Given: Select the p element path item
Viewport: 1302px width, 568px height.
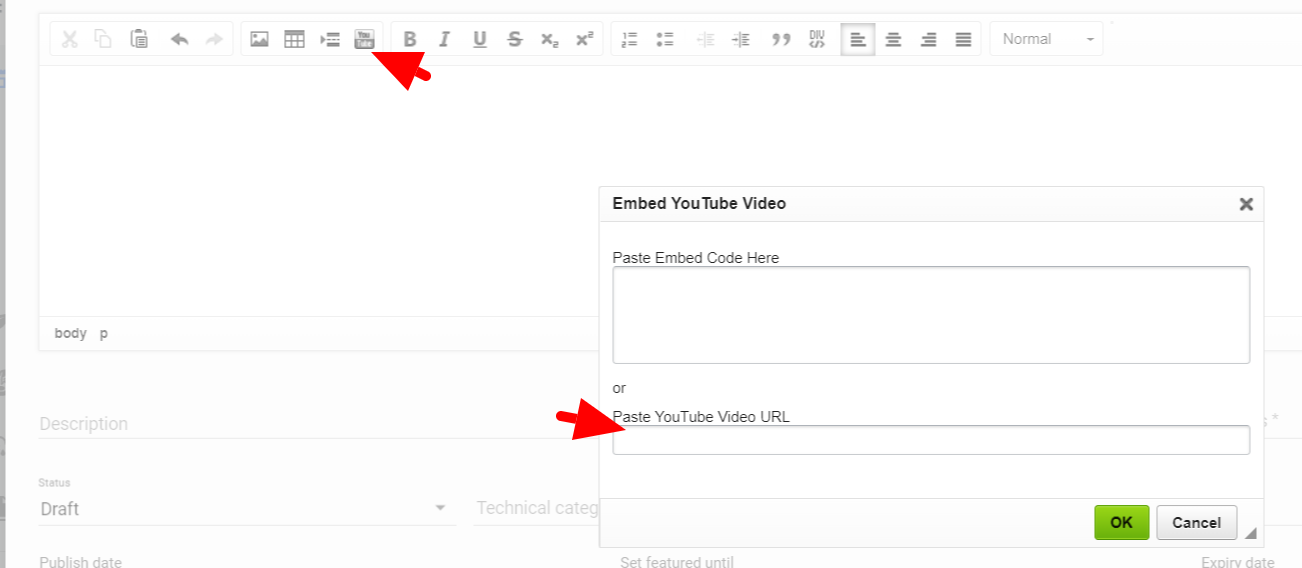Looking at the screenshot, I should pos(104,333).
